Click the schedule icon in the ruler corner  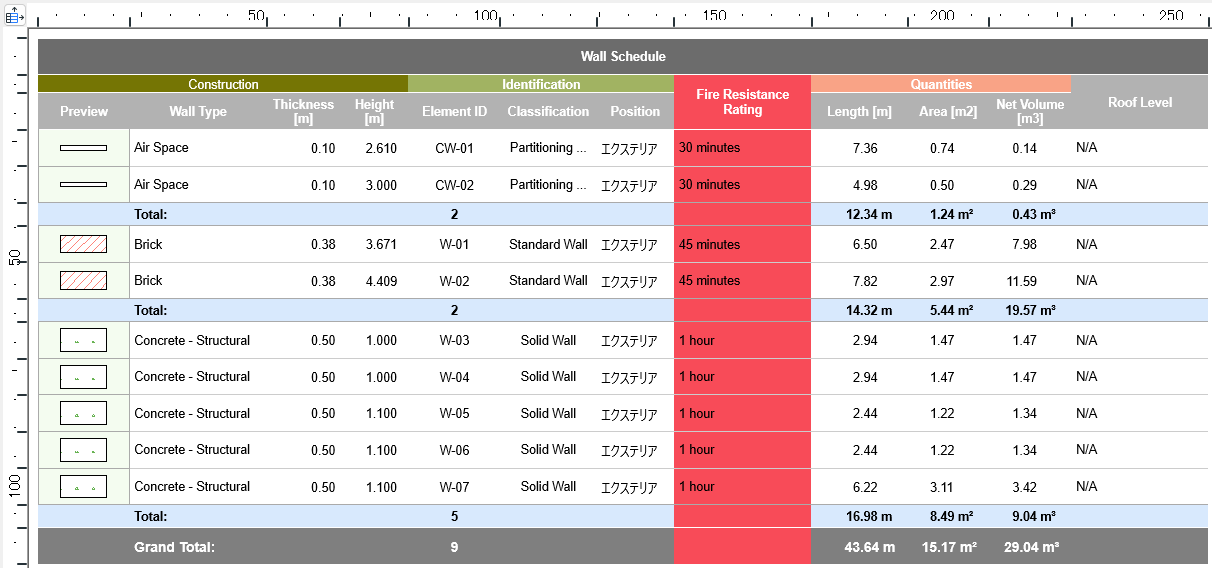[14, 16]
